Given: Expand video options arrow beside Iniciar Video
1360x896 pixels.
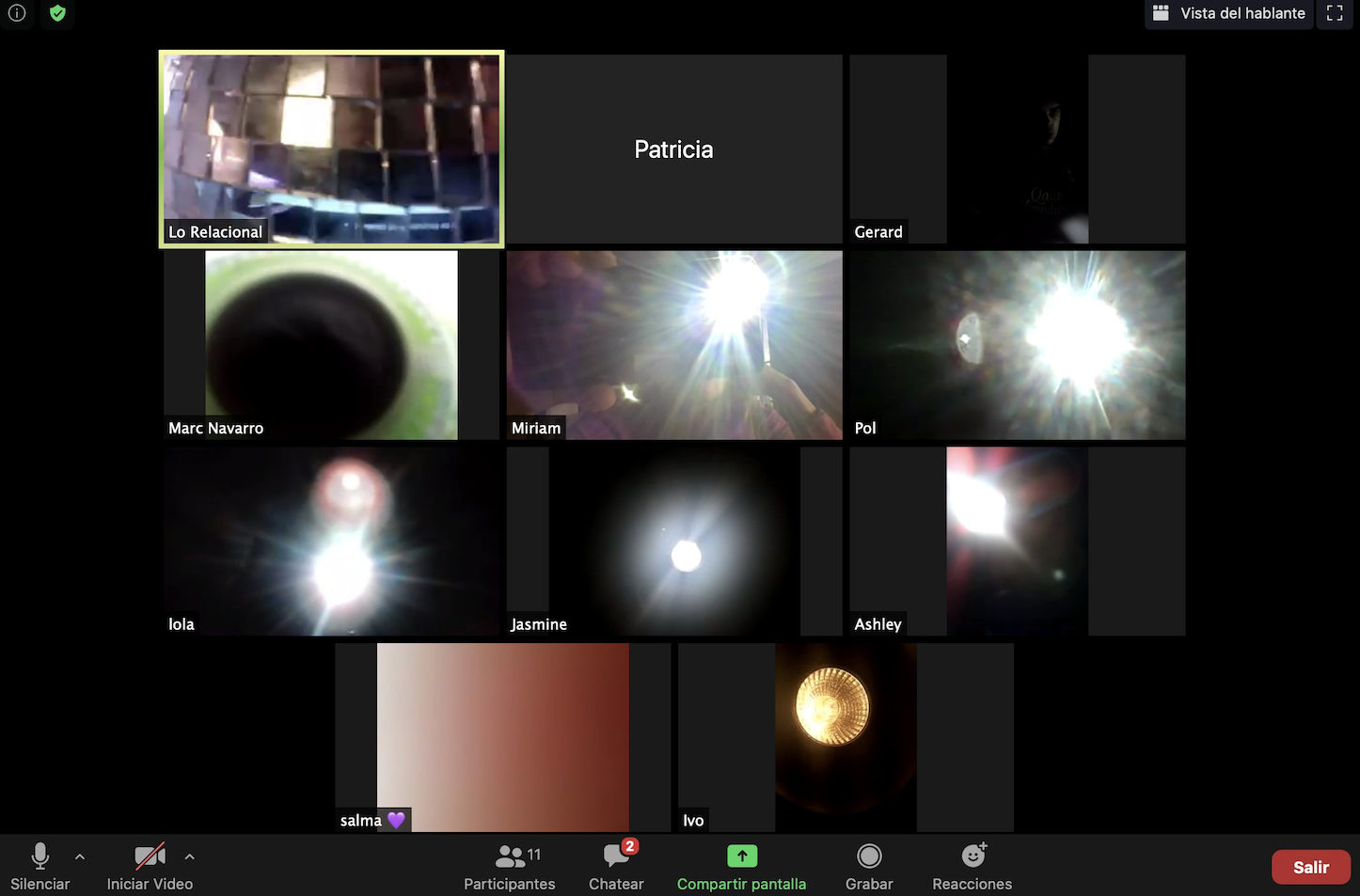Looking at the screenshot, I should pyautogui.click(x=190, y=857).
